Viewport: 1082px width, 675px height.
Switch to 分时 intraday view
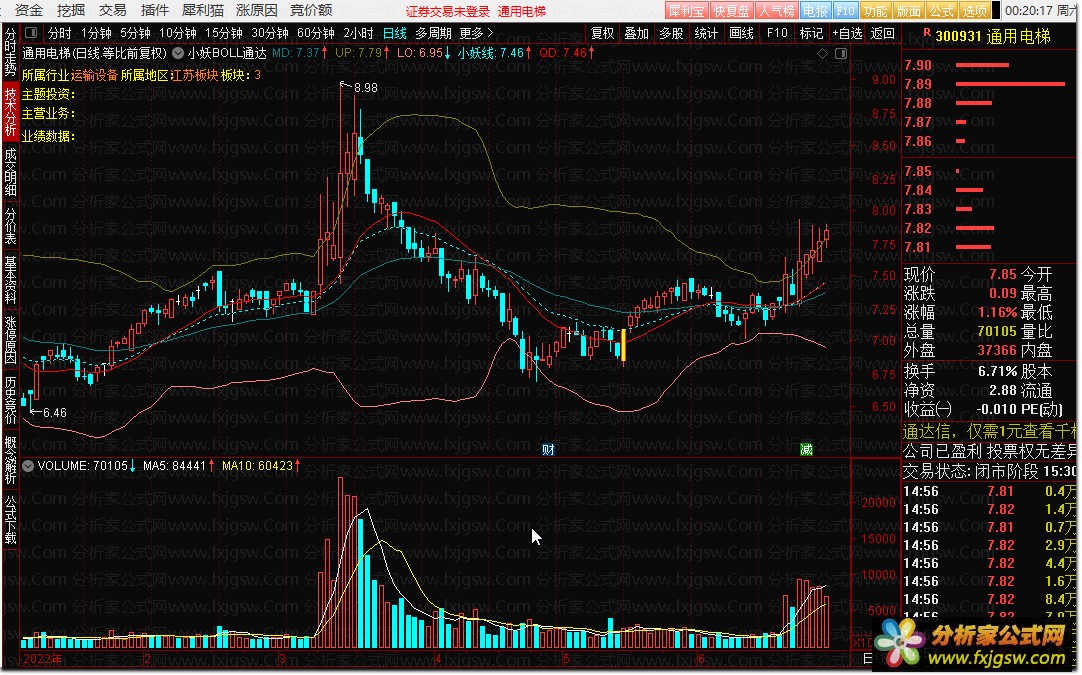[x=59, y=33]
